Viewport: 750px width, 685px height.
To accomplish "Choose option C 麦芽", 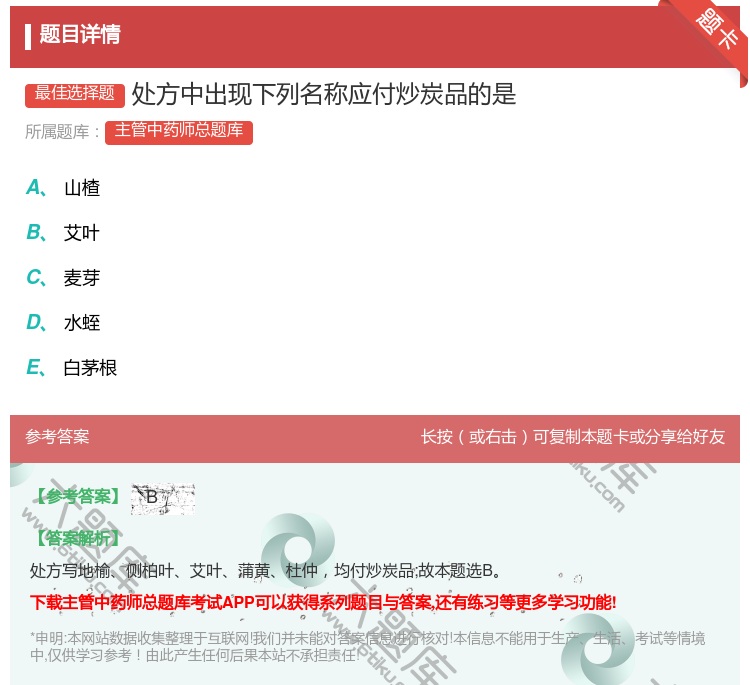I will coord(63,277).
